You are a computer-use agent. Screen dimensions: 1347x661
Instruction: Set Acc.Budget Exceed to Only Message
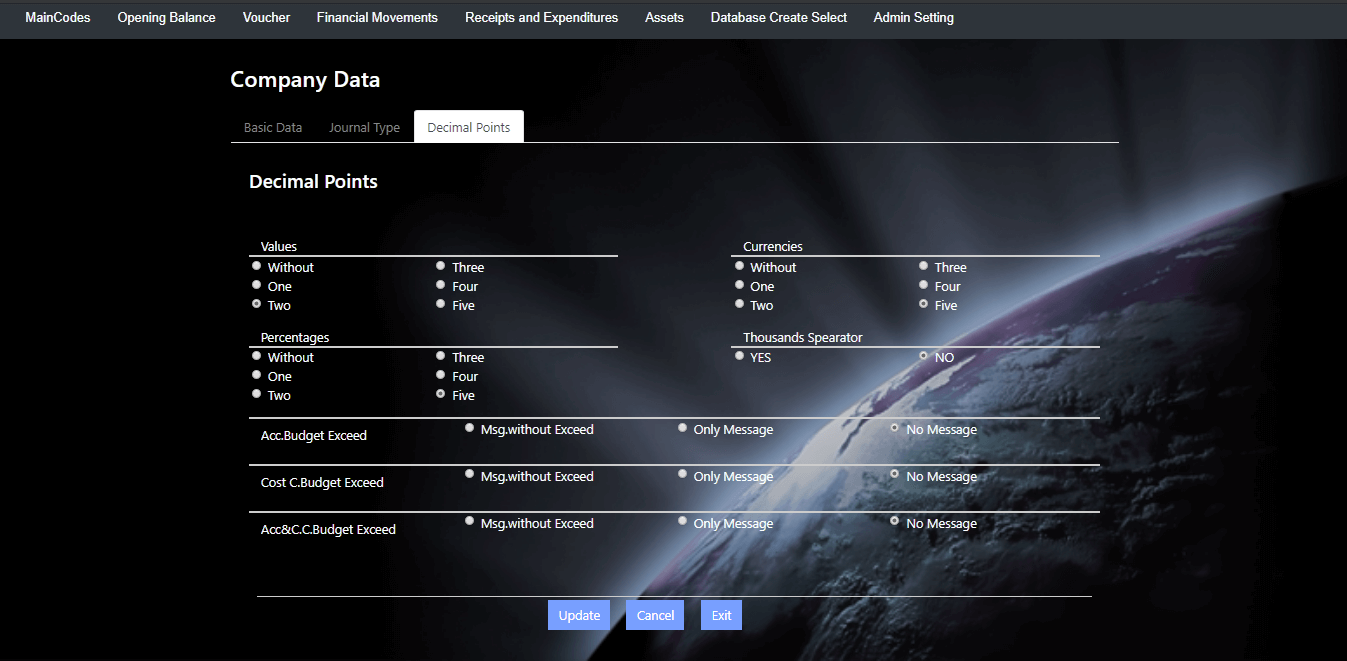(x=683, y=428)
